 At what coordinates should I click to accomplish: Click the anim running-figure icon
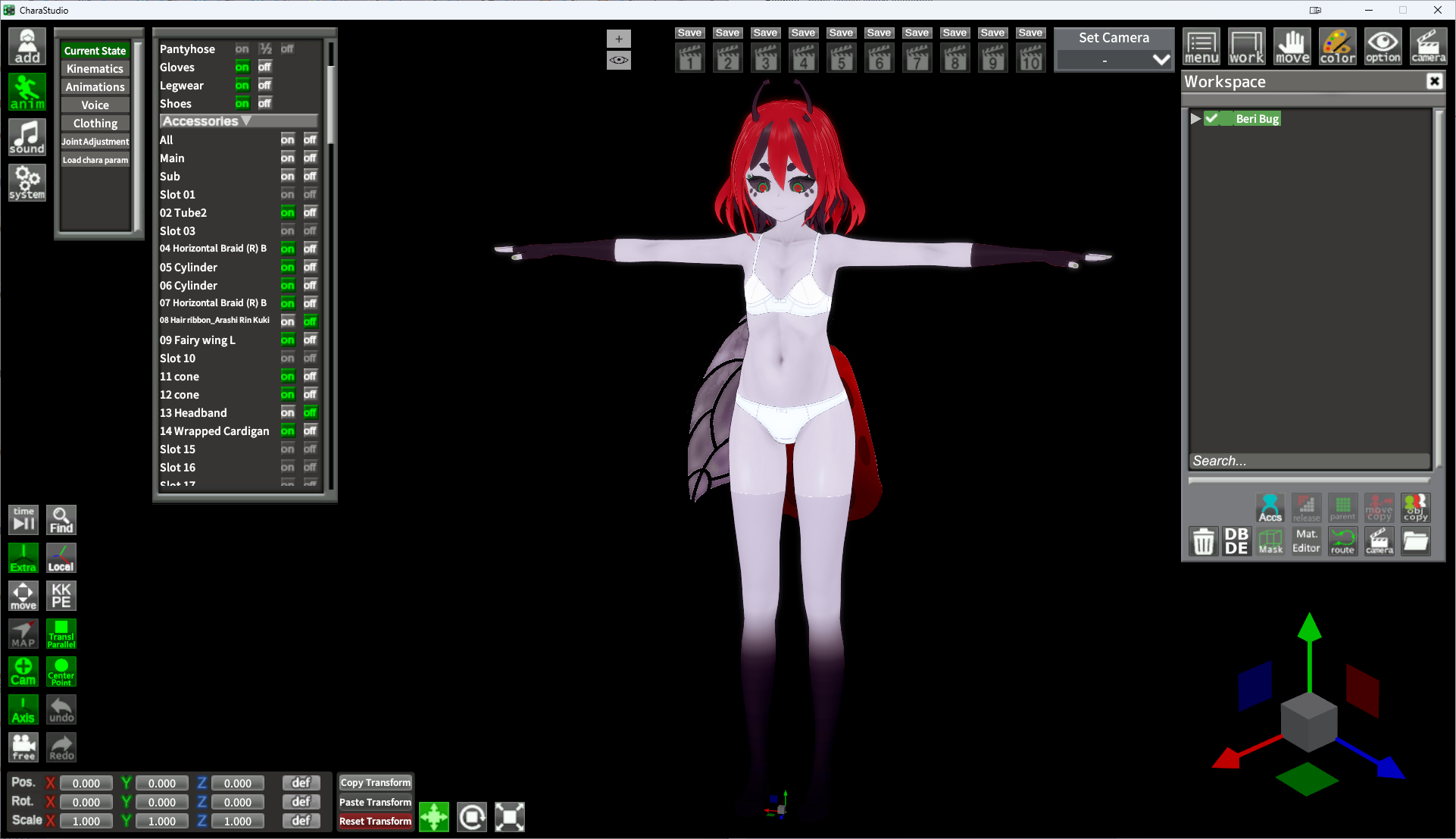(27, 92)
